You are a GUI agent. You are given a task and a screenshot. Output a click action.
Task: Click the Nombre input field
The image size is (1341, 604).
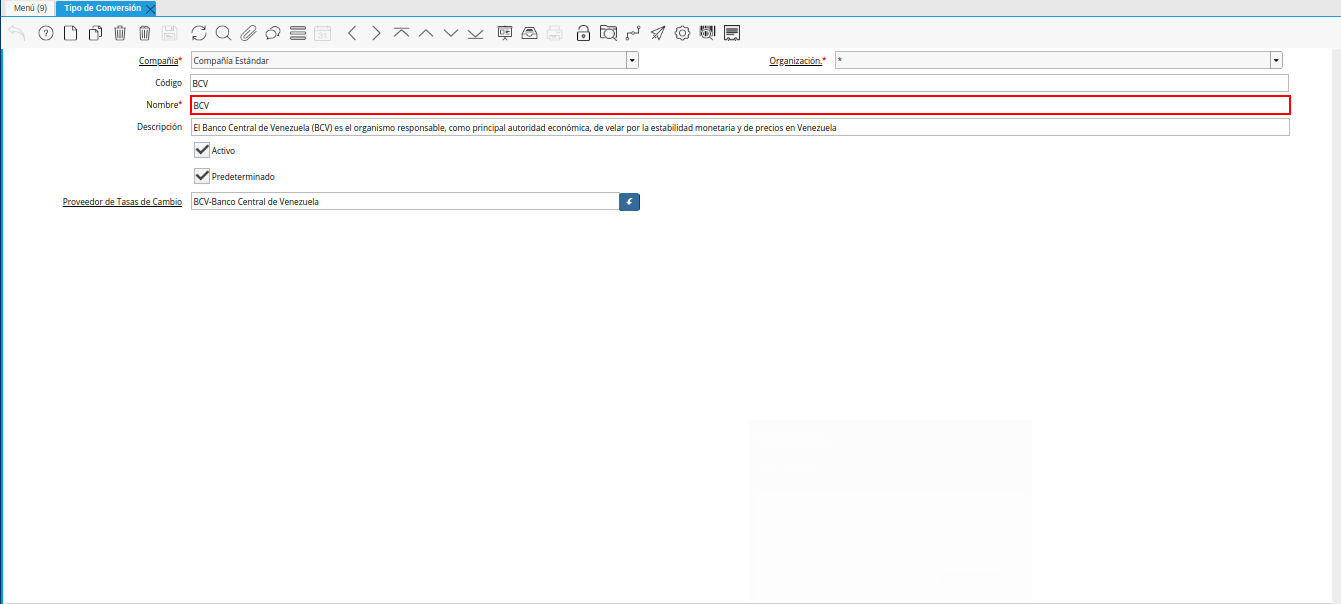(740, 105)
